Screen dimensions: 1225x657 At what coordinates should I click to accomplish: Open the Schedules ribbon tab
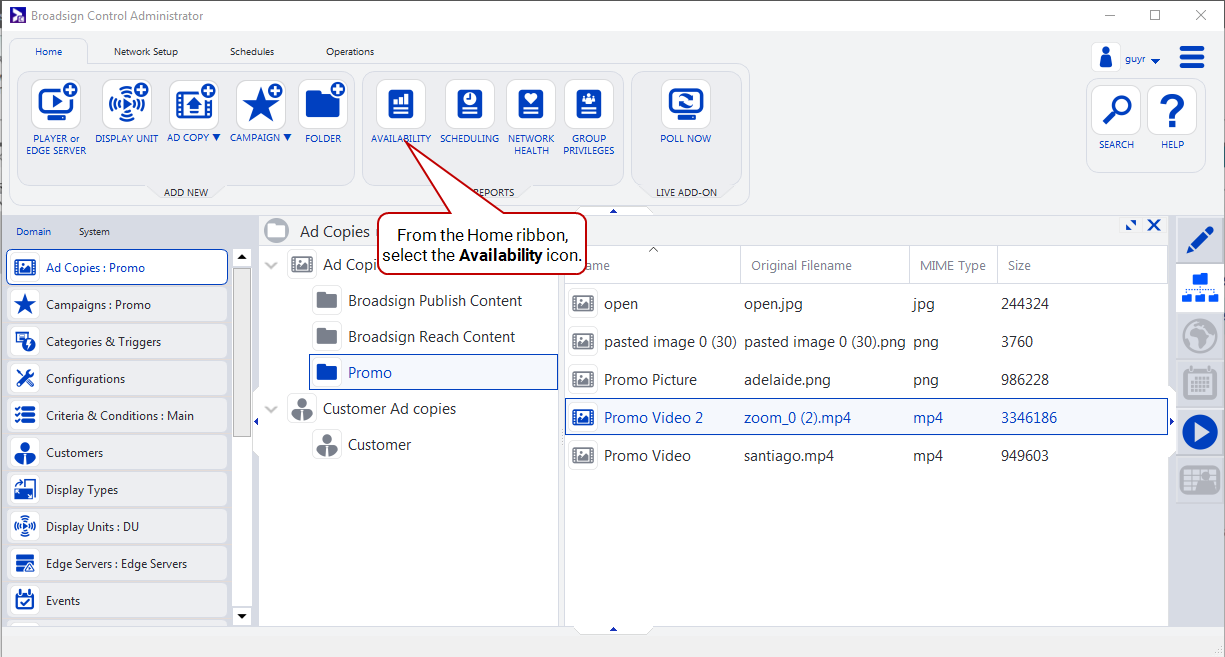pos(252,52)
